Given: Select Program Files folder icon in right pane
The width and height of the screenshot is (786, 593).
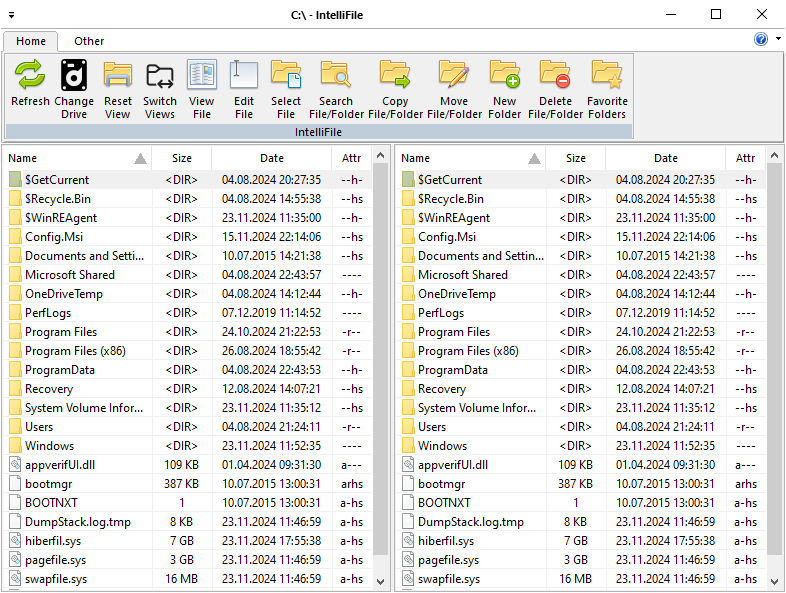Looking at the screenshot, I should (x=408, y=332).
